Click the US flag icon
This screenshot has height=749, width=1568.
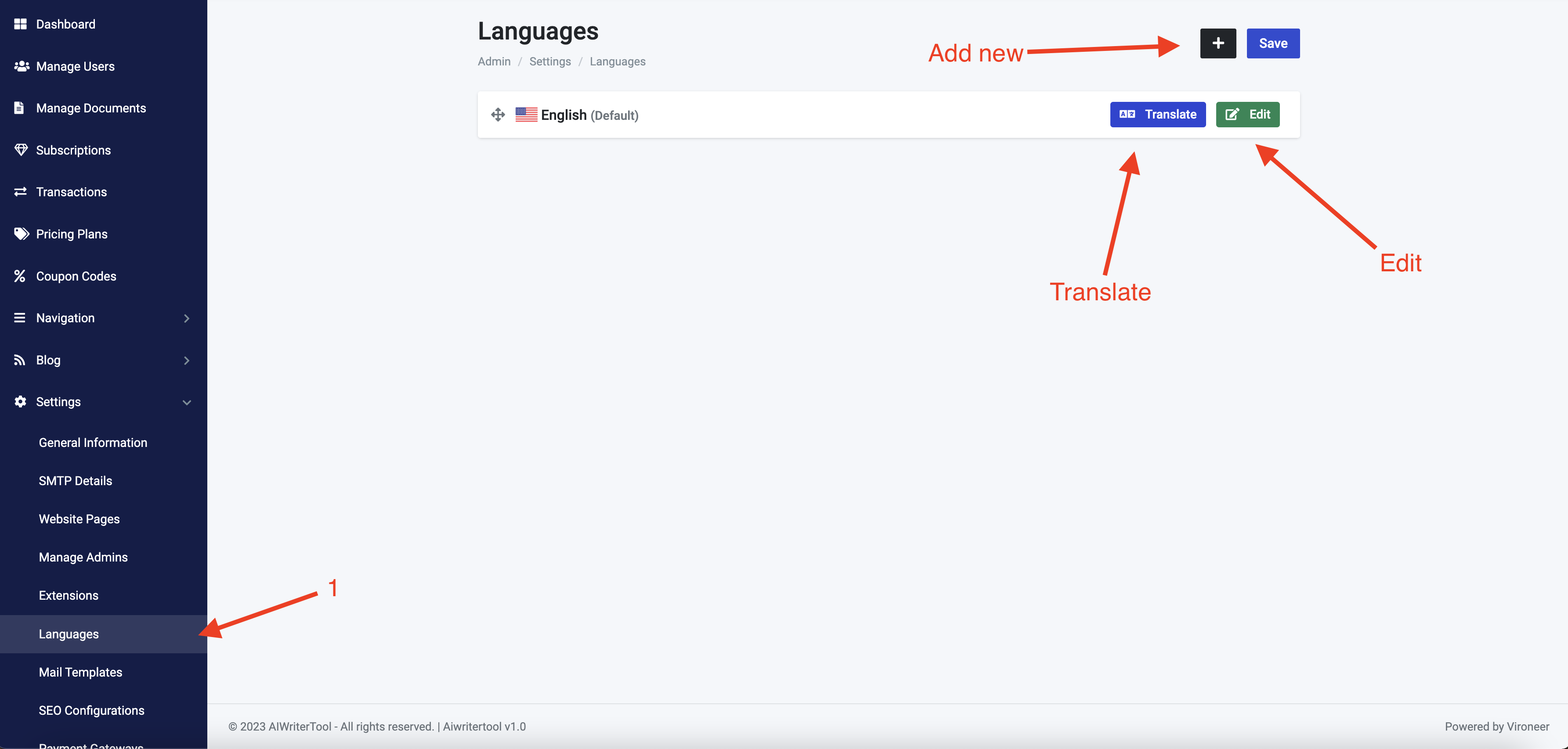(x=526, y=115)
